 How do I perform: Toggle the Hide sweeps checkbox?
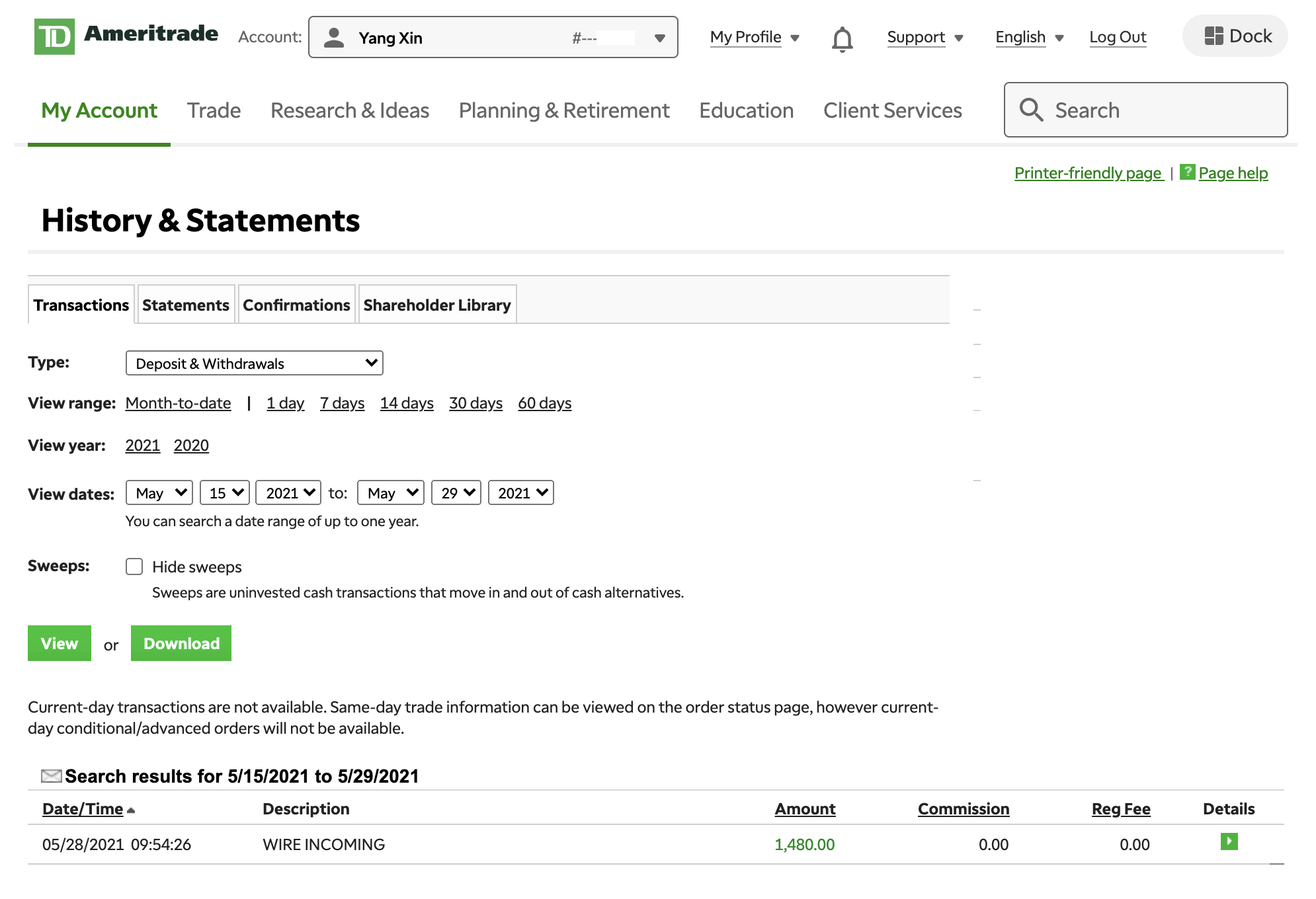pos(134,567)
